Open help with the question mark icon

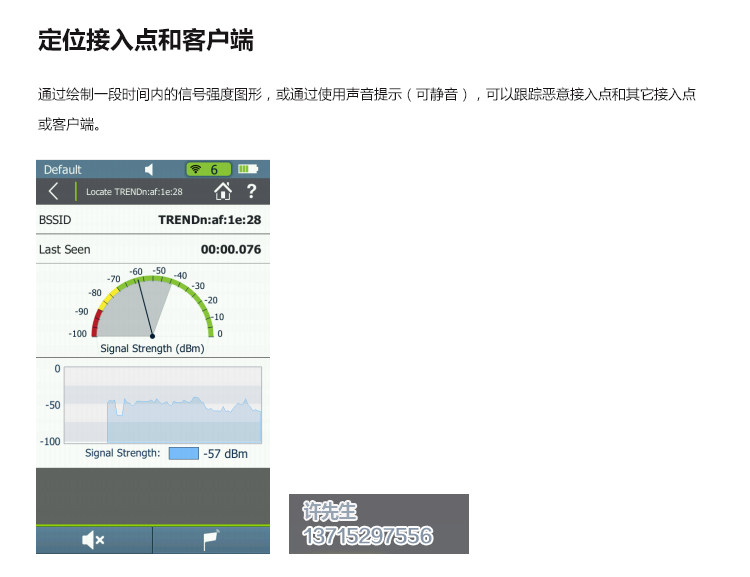[x=252, y=191]
